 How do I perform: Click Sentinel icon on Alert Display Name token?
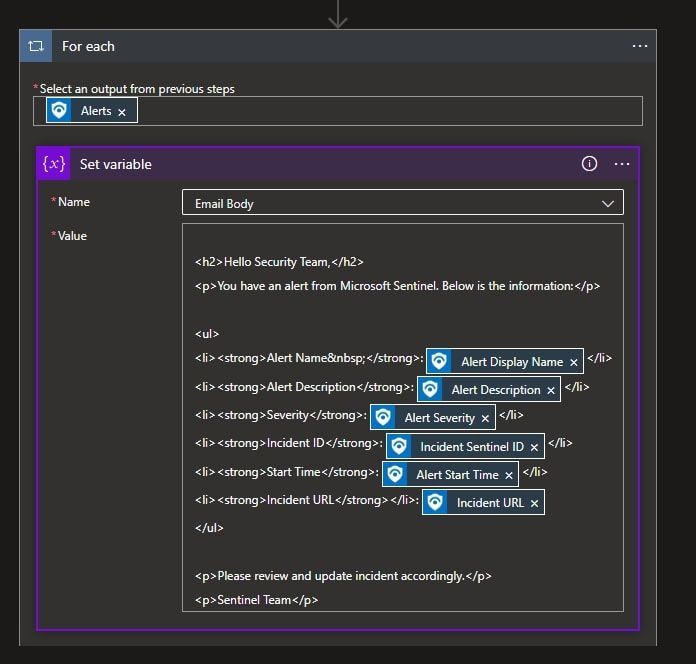439,361
